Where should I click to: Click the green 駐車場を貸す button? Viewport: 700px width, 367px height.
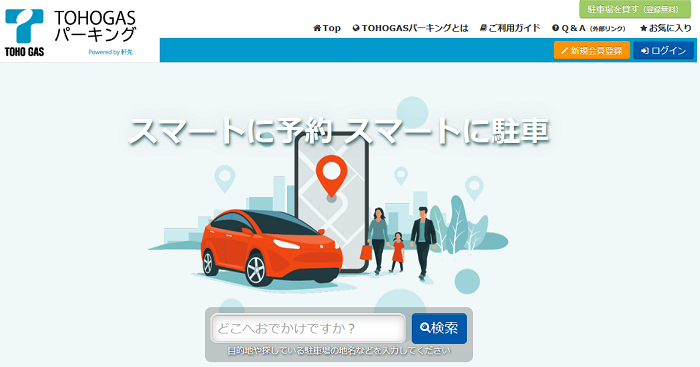click(x=635, y=9)
